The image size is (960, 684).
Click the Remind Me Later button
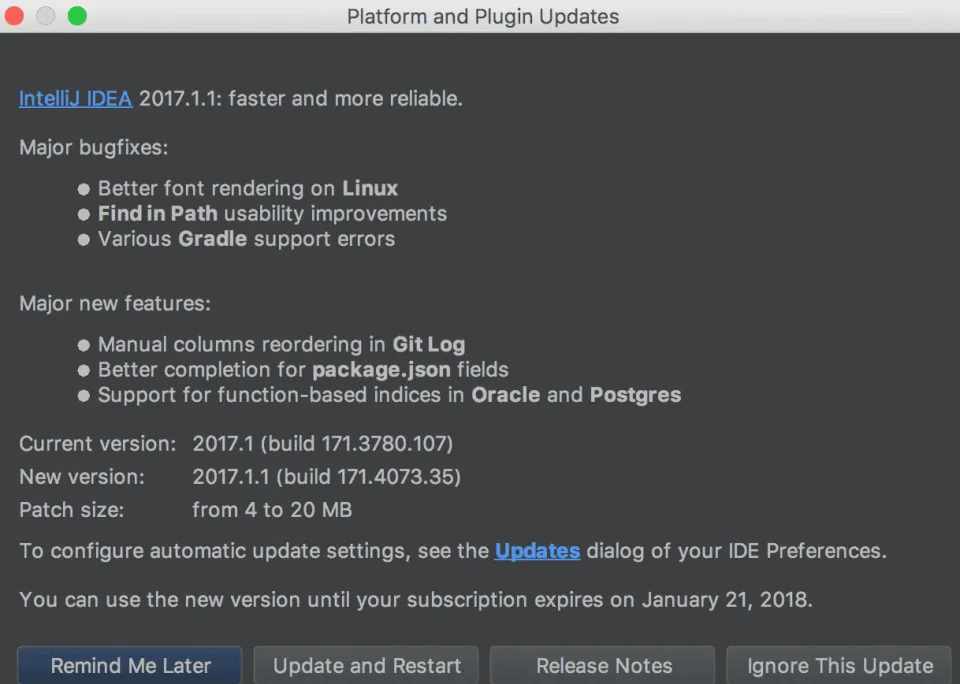[130, 665]
